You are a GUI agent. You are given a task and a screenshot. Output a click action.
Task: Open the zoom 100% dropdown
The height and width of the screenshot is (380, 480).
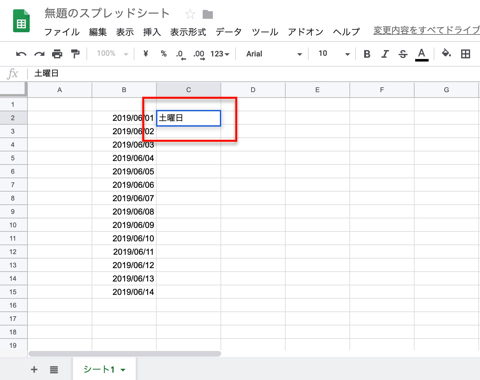point(112,53)
